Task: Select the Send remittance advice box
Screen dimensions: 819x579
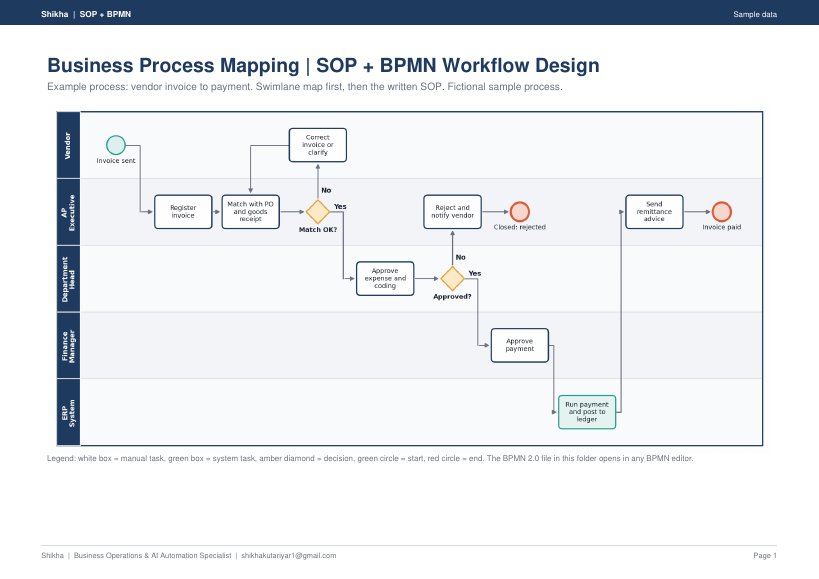Action: [654, 211]
